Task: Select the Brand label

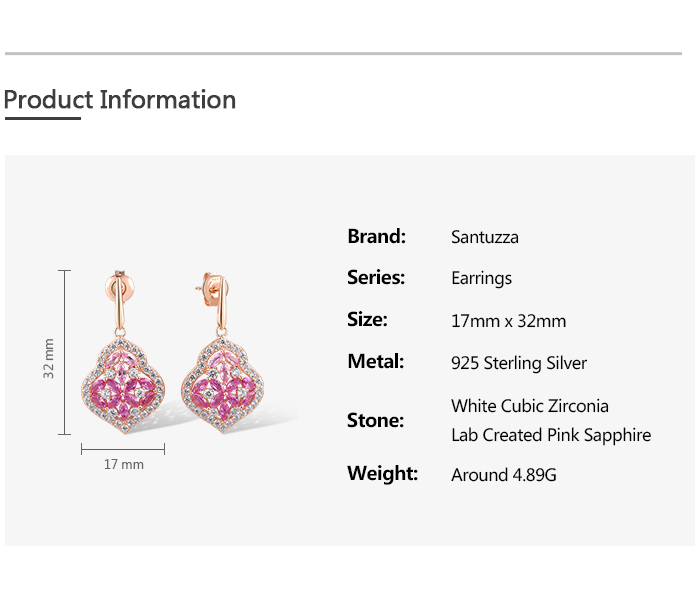Action: (376, 237)
